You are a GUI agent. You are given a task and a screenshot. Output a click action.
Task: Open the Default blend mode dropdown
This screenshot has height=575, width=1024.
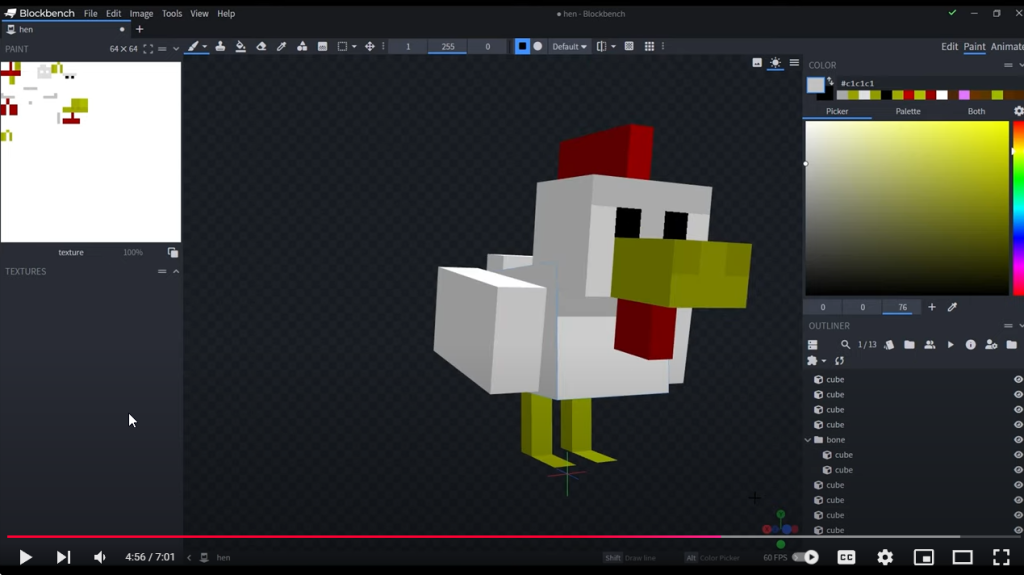click(570, 47)
